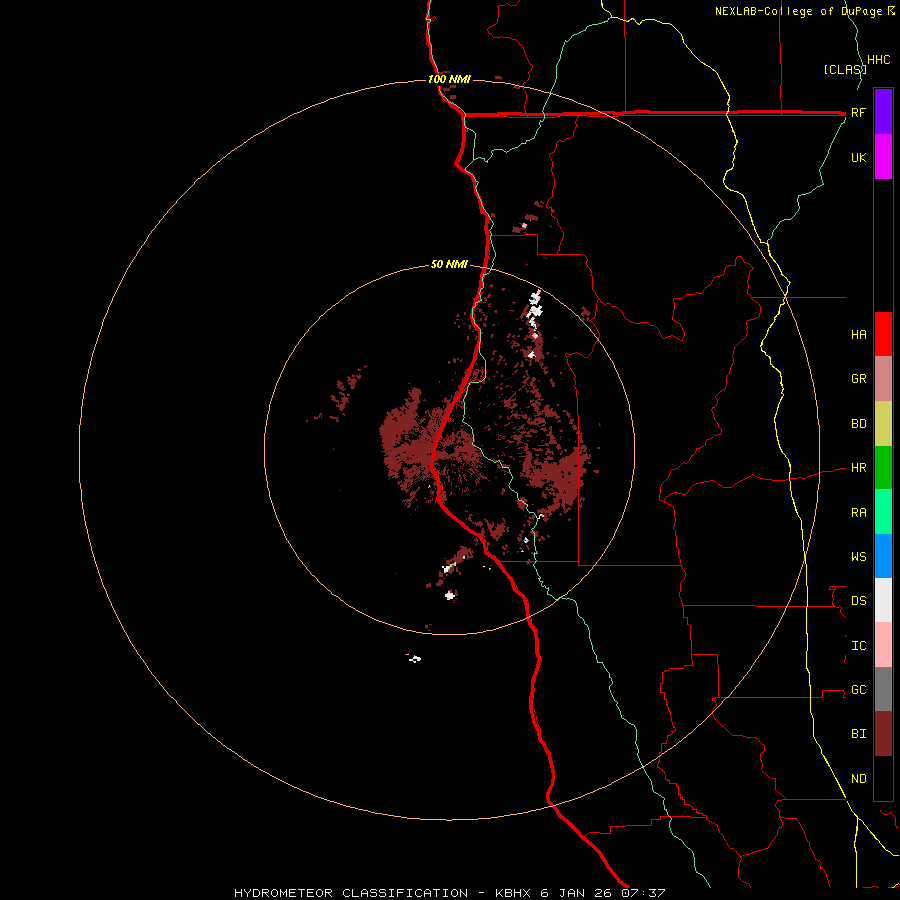Click the "GR" legend label
This screenshot has height=900, width=900.
pos(858,379)
